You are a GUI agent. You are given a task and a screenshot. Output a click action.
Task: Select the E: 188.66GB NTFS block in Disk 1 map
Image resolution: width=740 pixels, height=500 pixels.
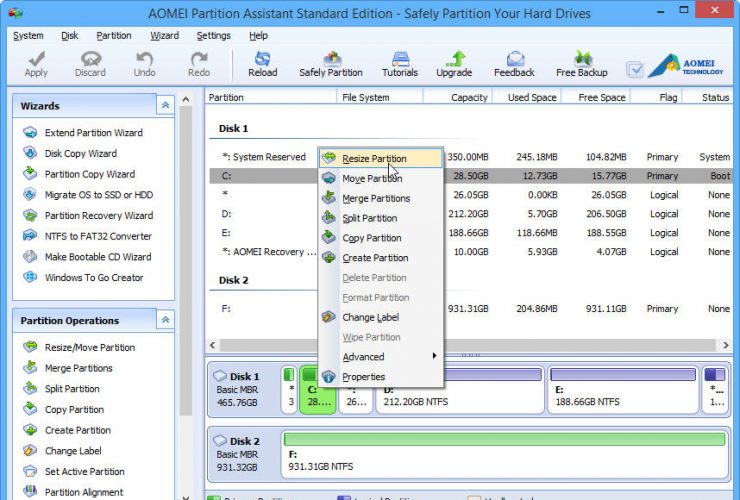pyautogui.click(x=622, y=390)
